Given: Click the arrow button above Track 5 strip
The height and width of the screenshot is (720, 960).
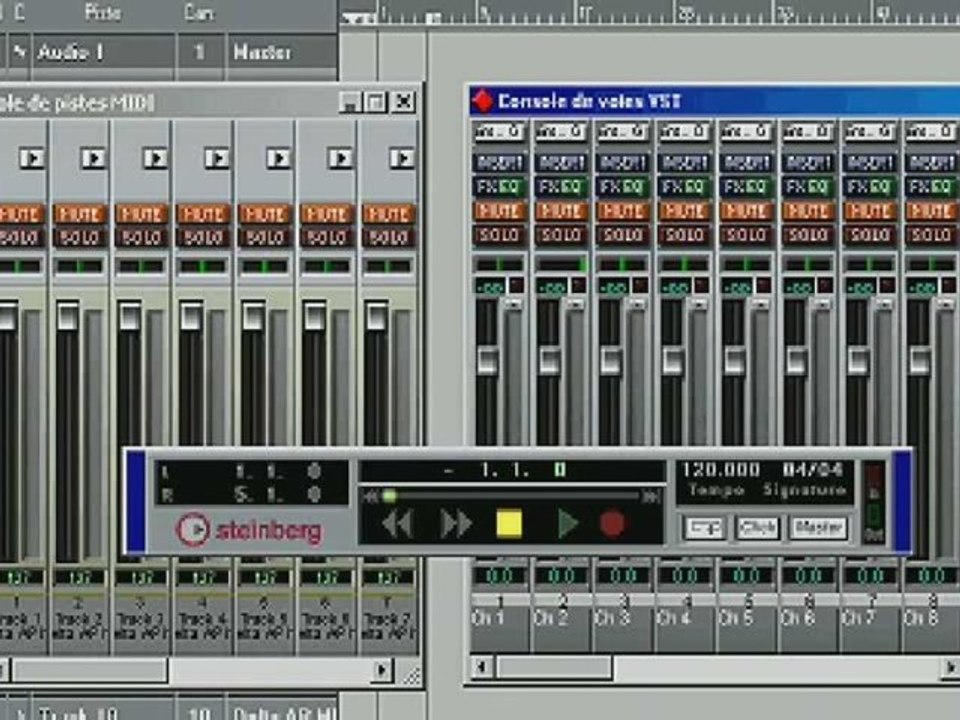Looking at the screenshot, I should click(279, 159).
